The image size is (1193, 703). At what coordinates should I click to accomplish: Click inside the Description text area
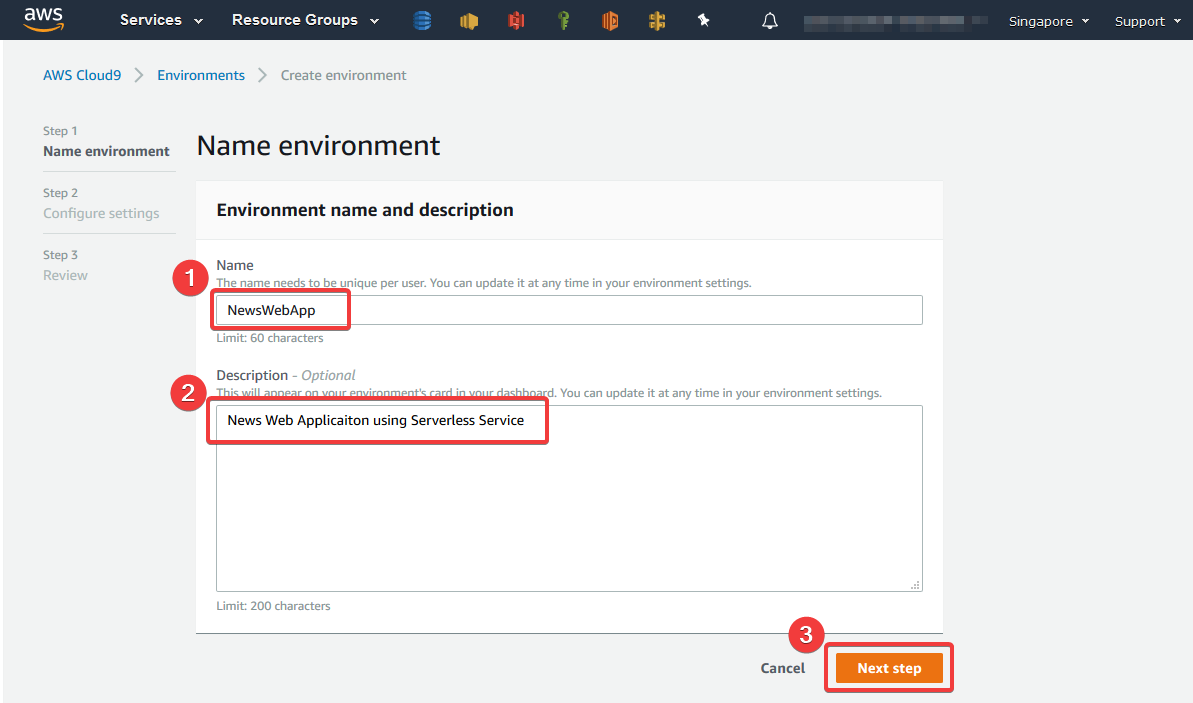click(569, 498)
